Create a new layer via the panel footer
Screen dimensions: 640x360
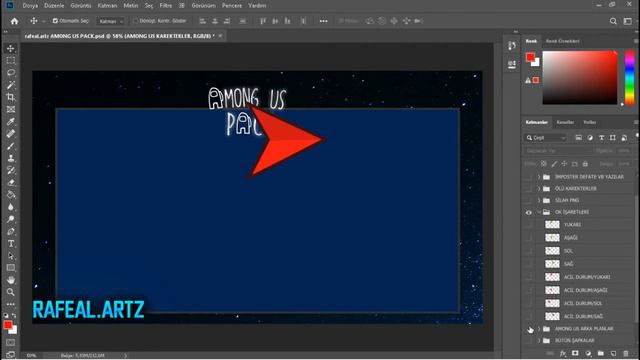(x=613, y=353)
